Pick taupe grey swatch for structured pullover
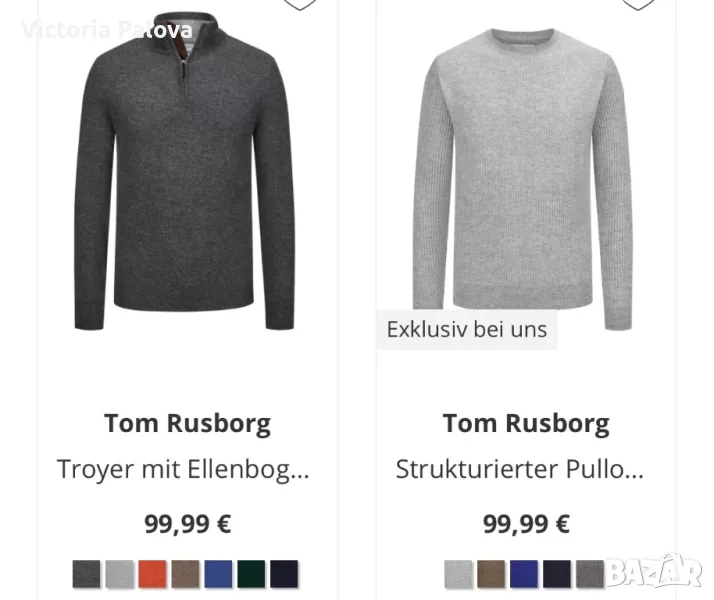 click(x=590, y=574)
